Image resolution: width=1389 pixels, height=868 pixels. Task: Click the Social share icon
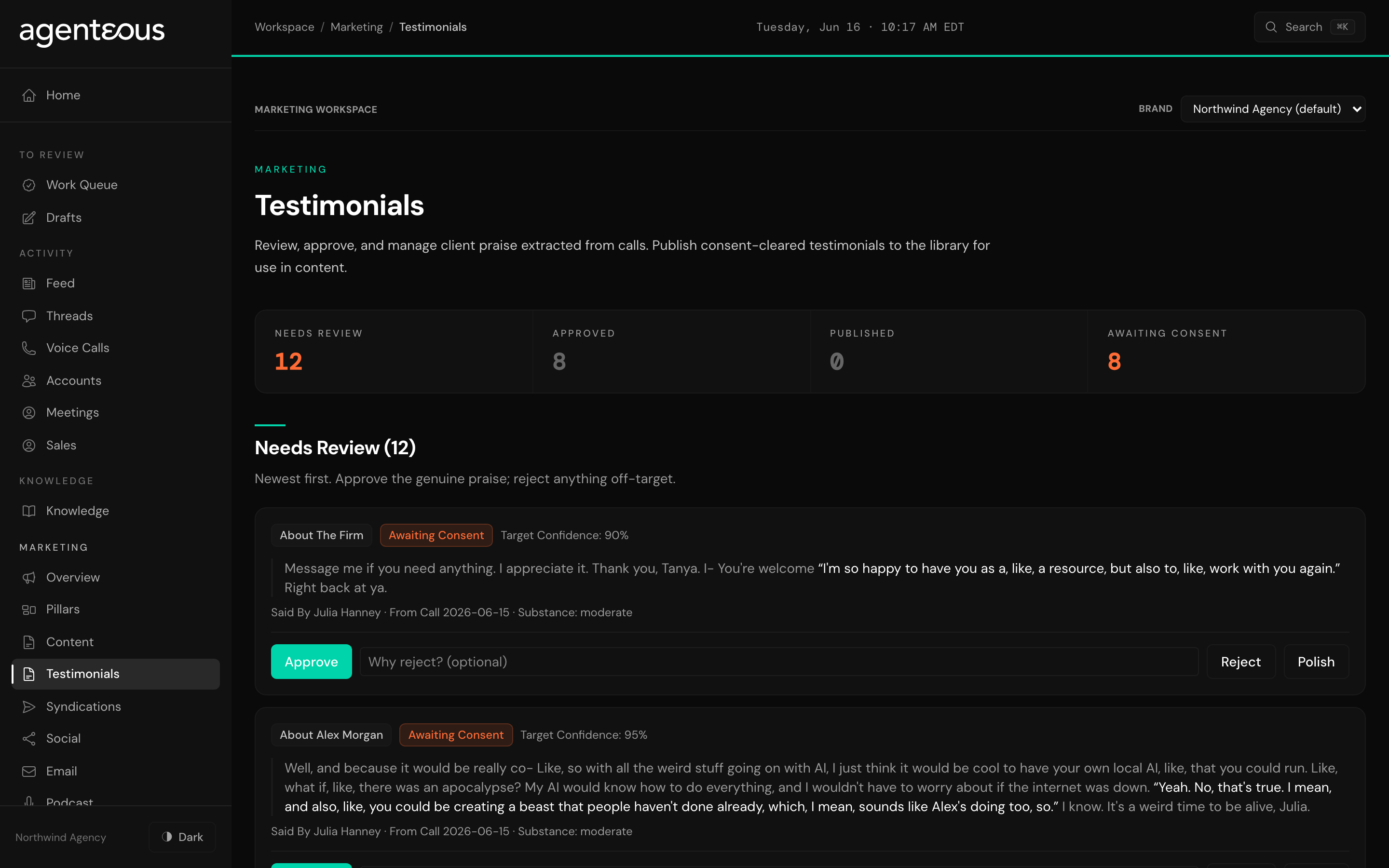(x=29, y=739)
